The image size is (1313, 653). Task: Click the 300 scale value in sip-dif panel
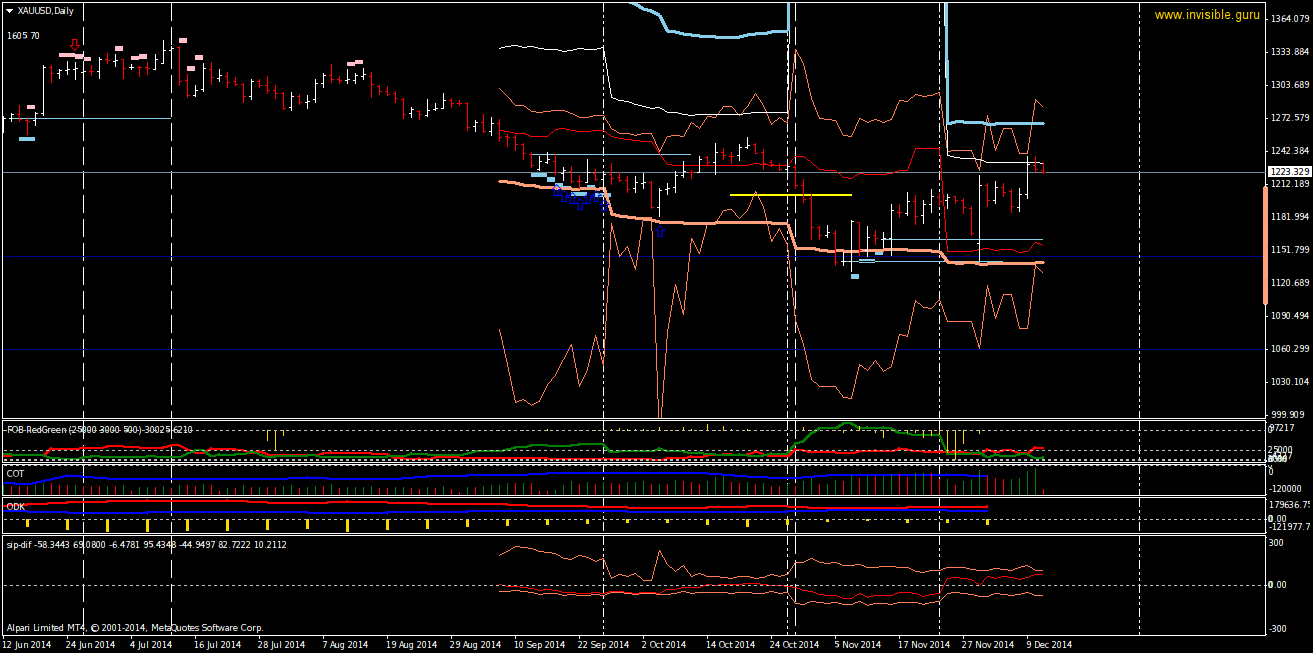click(x=1277, y=543)
